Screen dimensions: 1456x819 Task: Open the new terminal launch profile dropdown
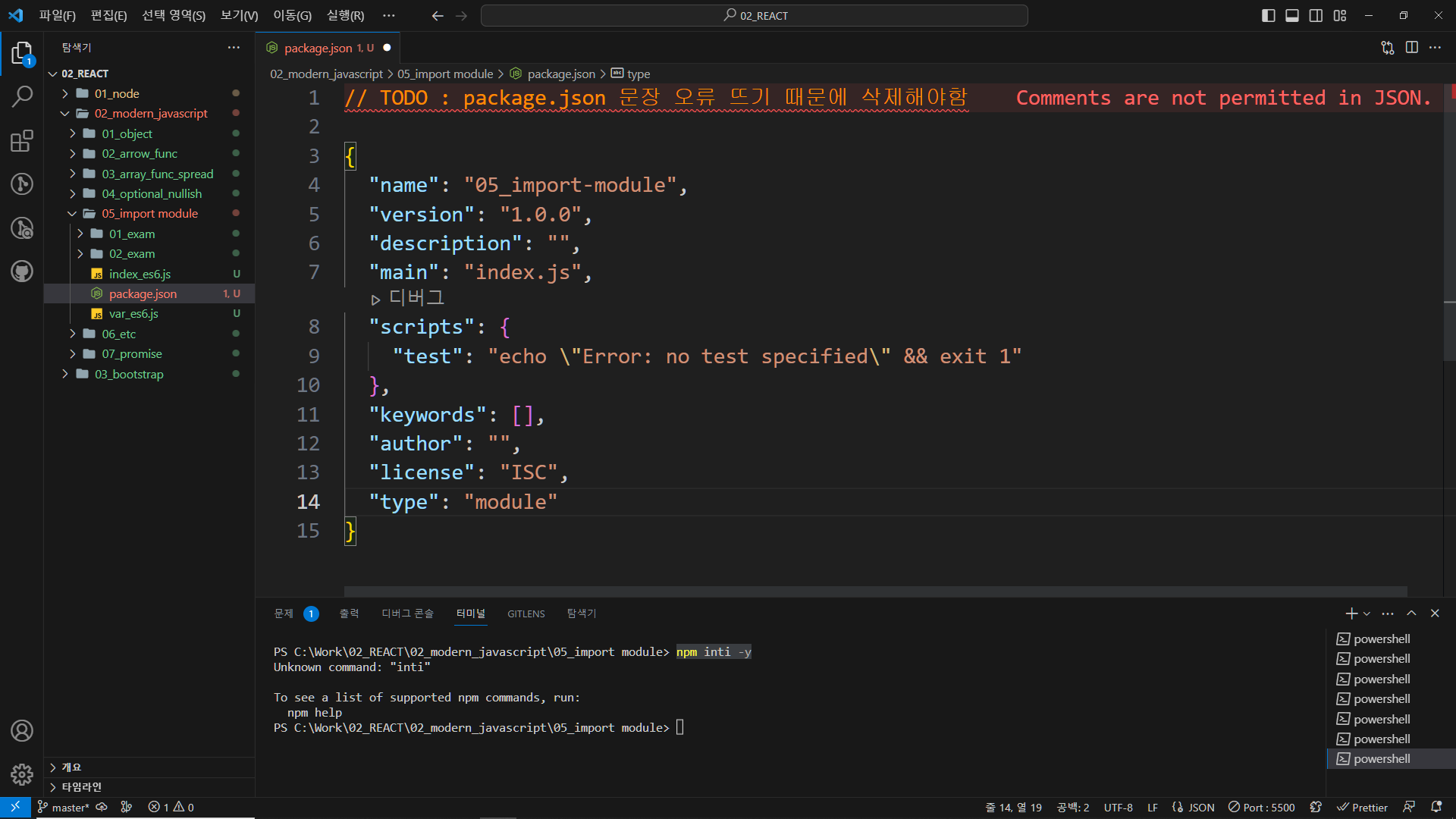1367,613
